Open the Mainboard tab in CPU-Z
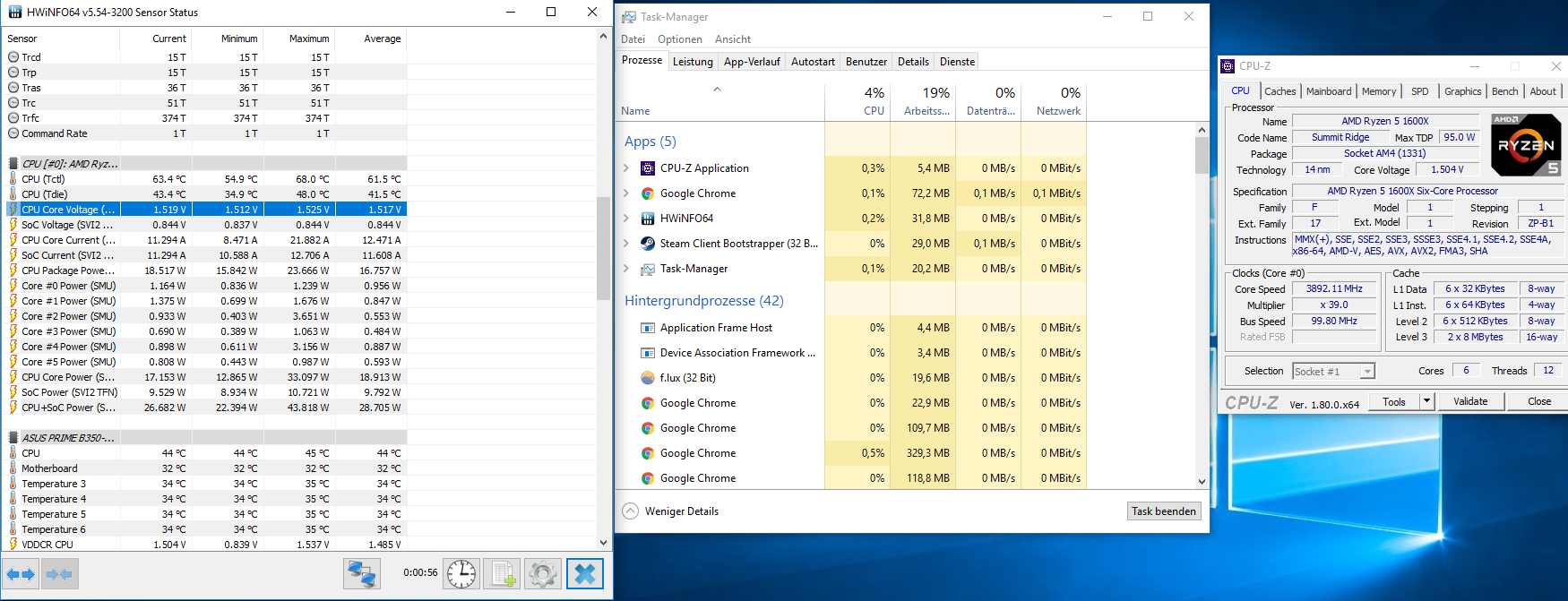 1329,91
